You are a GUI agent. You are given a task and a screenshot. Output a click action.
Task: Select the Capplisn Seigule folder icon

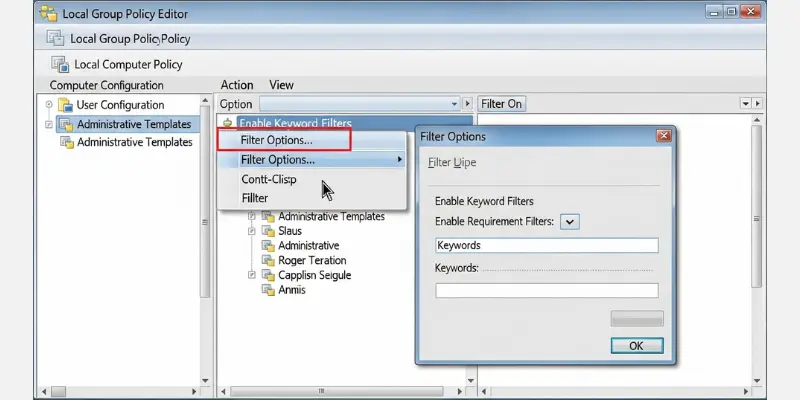point(268,275)
